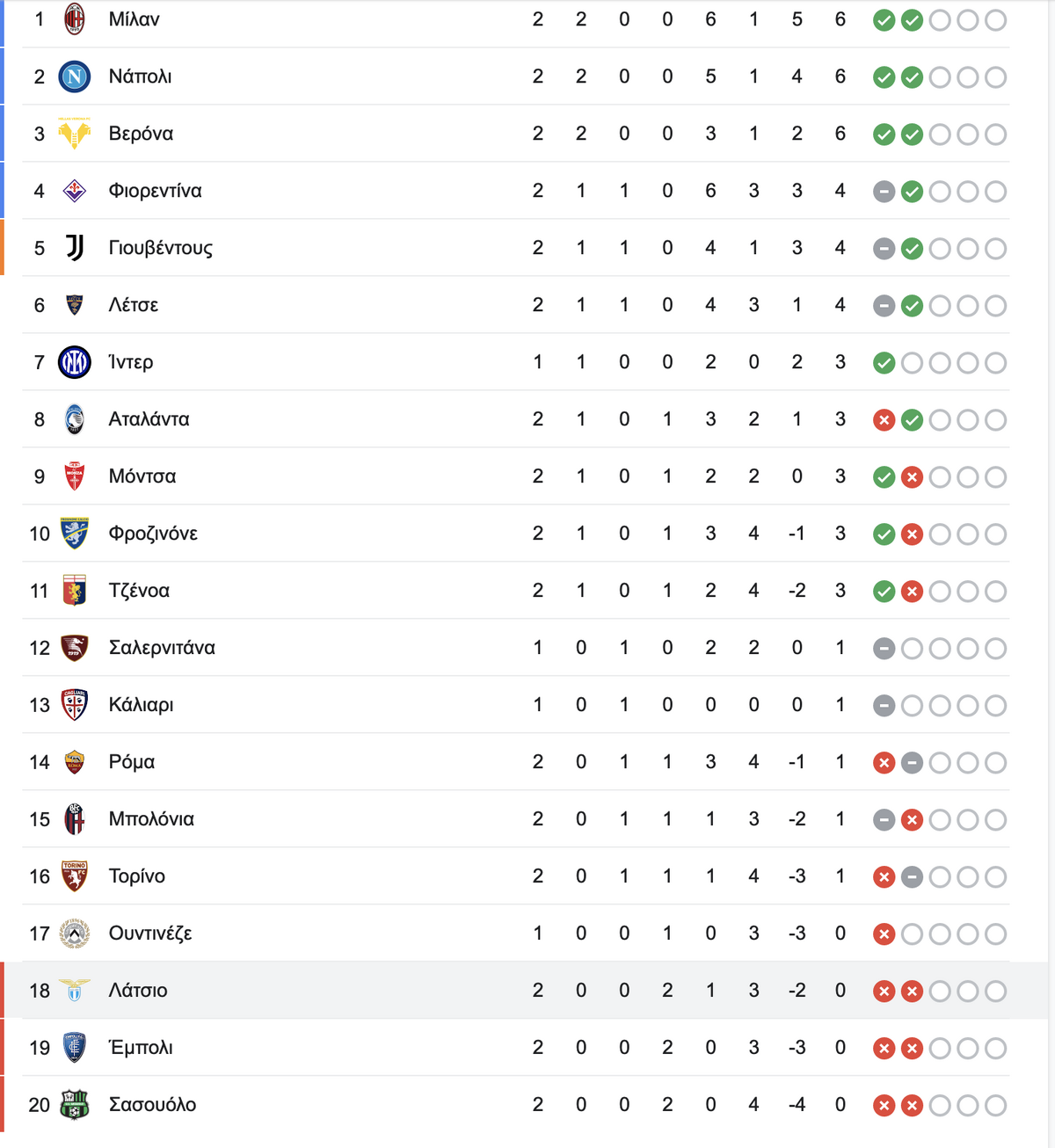Click Κάλιαρι's grey draw form indicator
This screenshot has width=1055, height=1148.
click(884, 706)
